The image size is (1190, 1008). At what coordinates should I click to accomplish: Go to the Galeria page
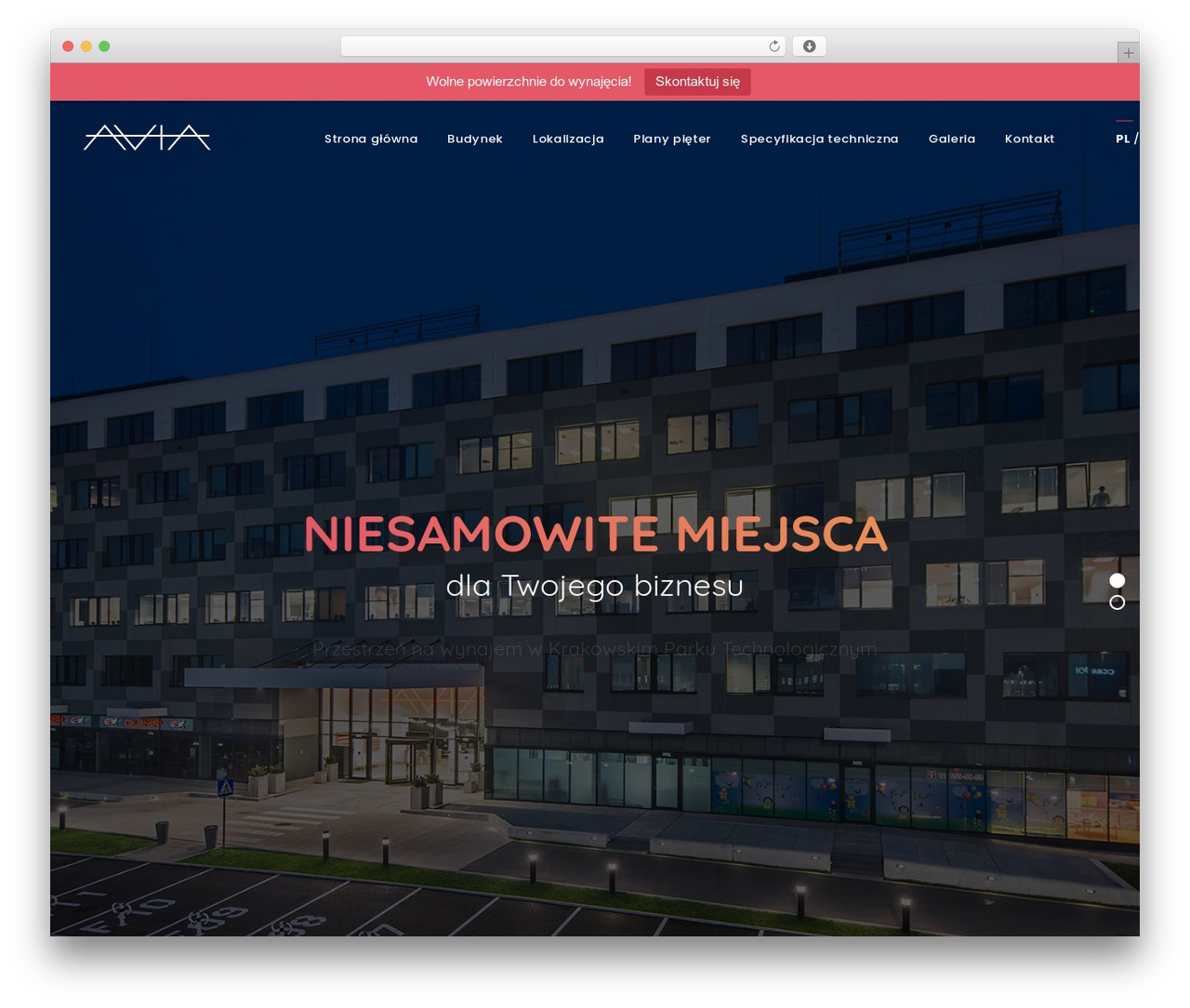[952, 139]
